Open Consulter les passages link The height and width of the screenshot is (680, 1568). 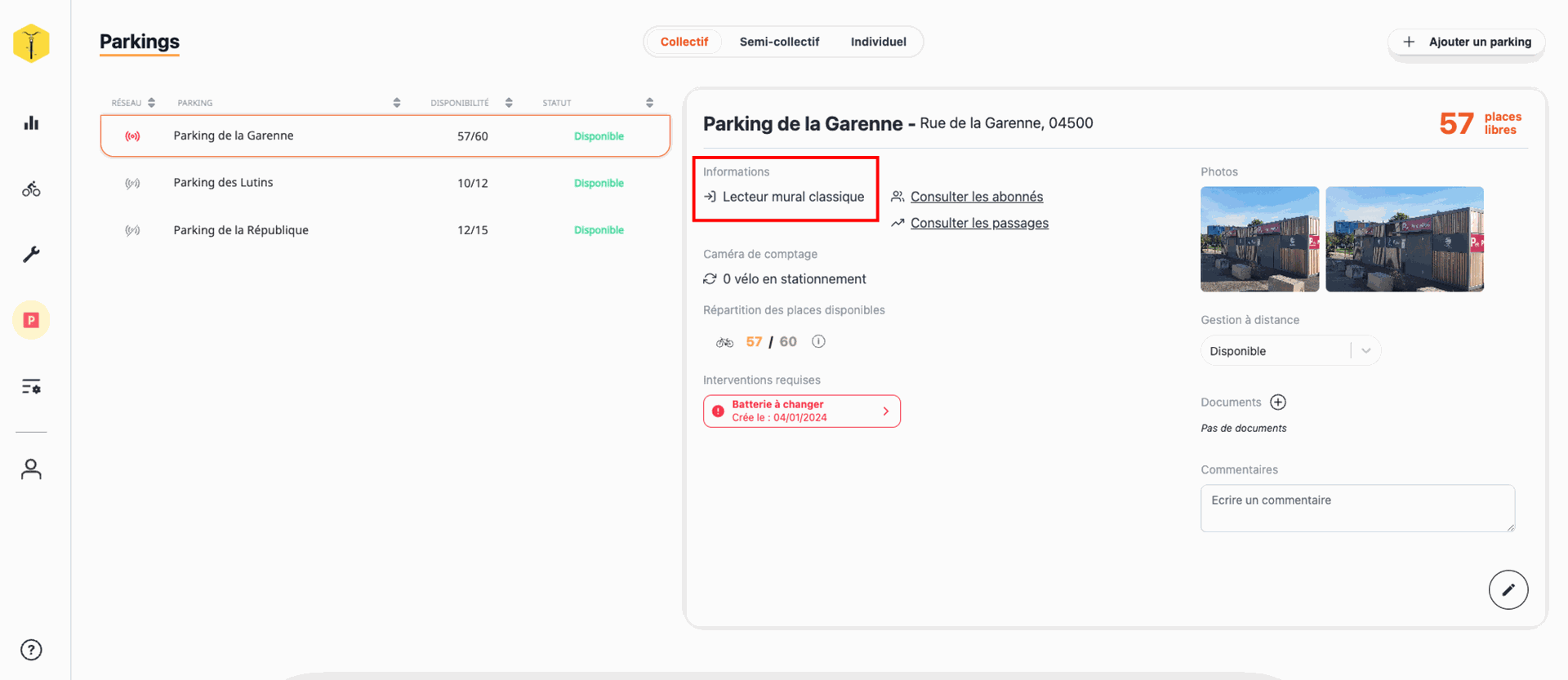pyautogui.click(x=979, y=223)
